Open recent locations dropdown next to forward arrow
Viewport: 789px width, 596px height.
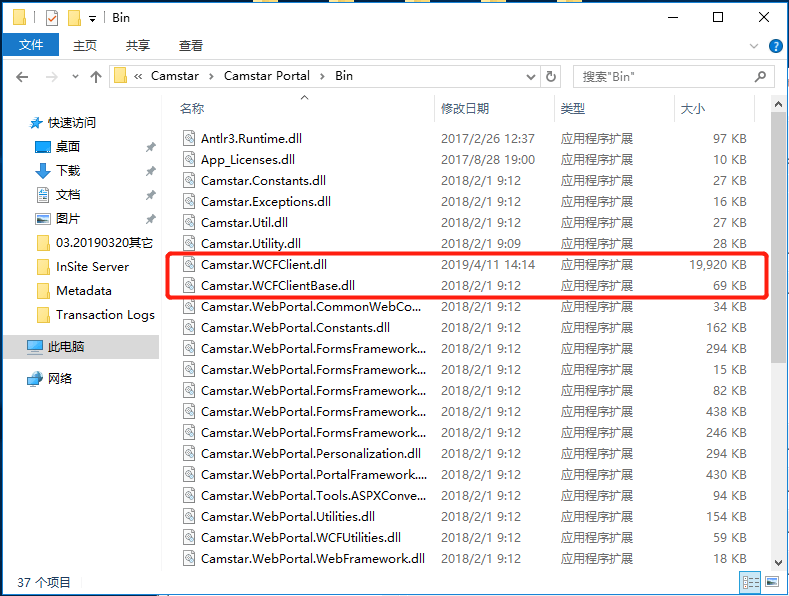pos(75,76)
